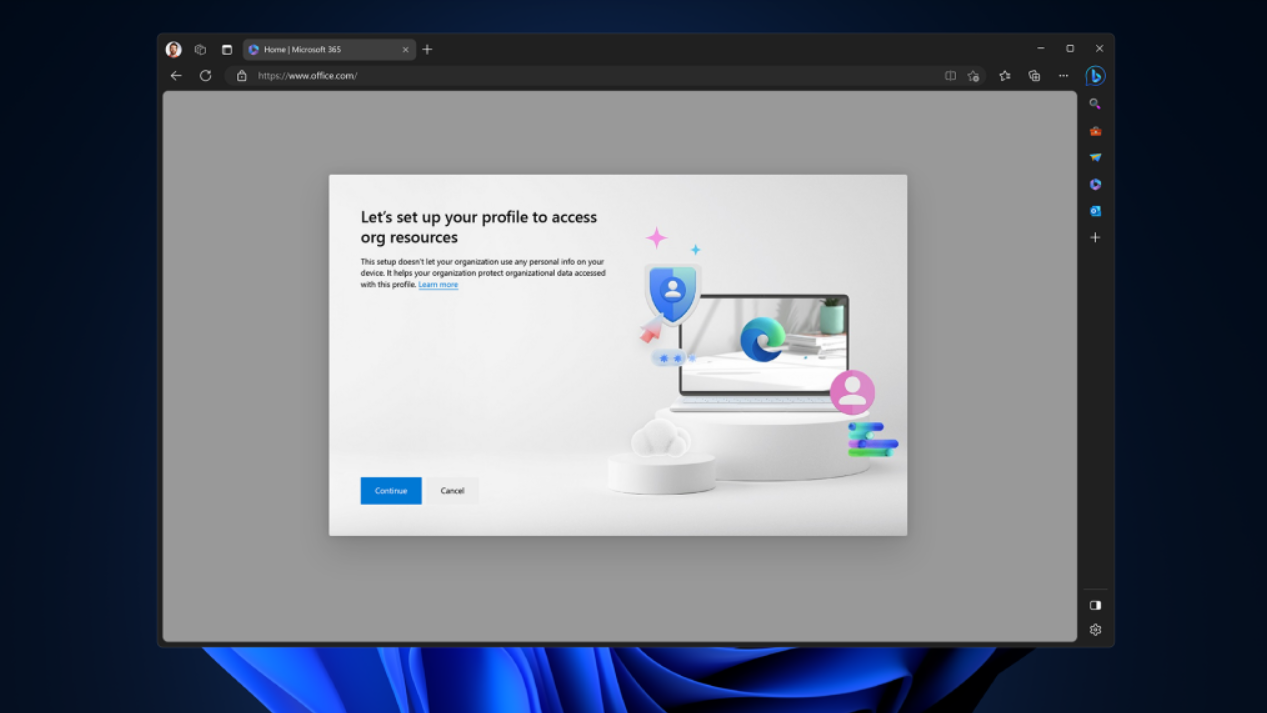Open the Workspaces menu
Viewport: 1267px width, 713px height.
point(200,48)
